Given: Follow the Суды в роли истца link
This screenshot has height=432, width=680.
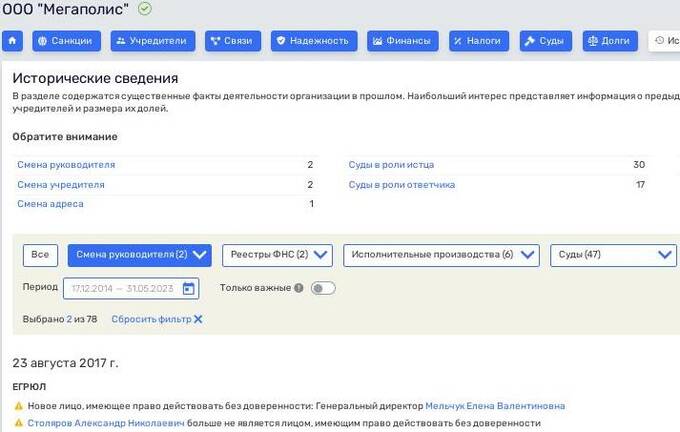Looking at the screenshot, I should 391,164.
